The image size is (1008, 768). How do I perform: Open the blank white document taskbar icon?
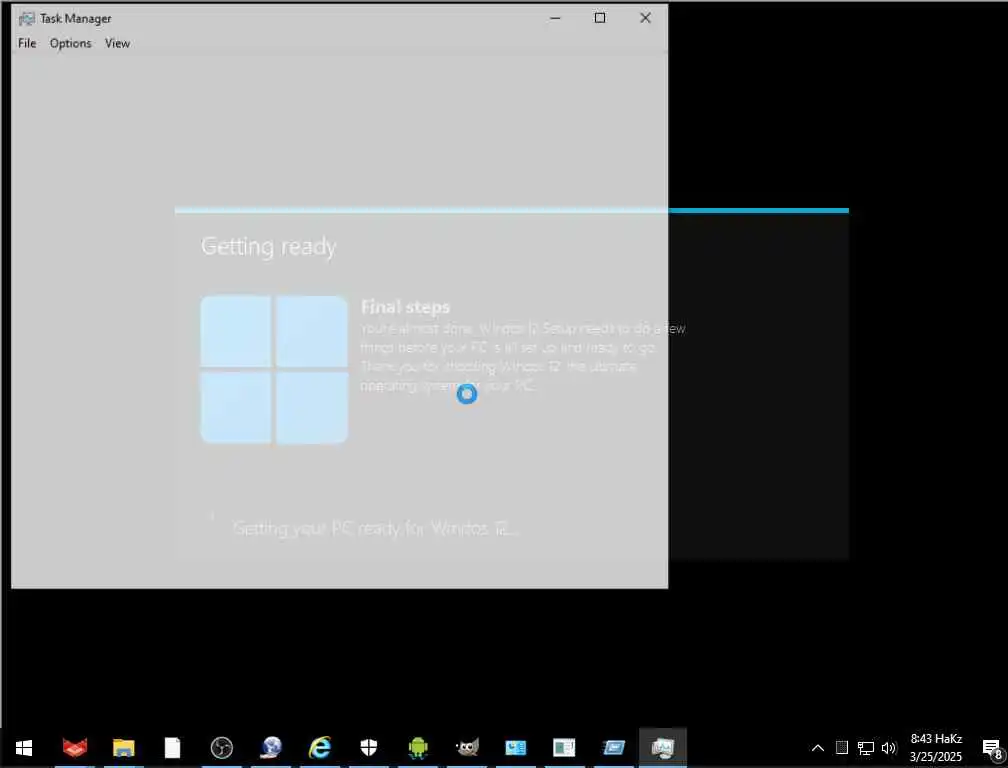pos(172,747)
